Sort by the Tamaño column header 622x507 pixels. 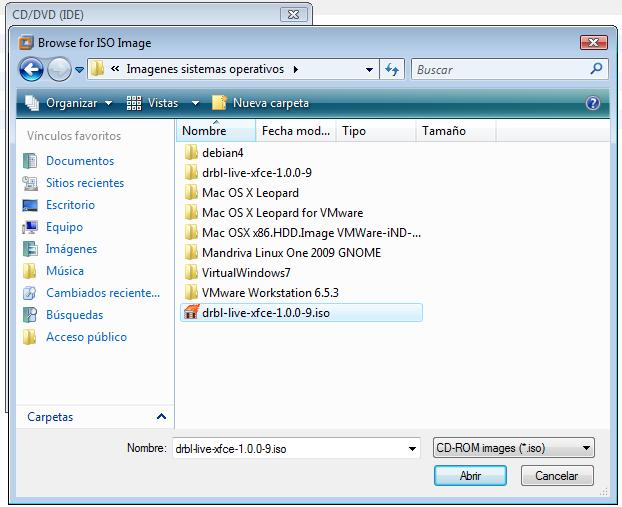pos(444,131)
